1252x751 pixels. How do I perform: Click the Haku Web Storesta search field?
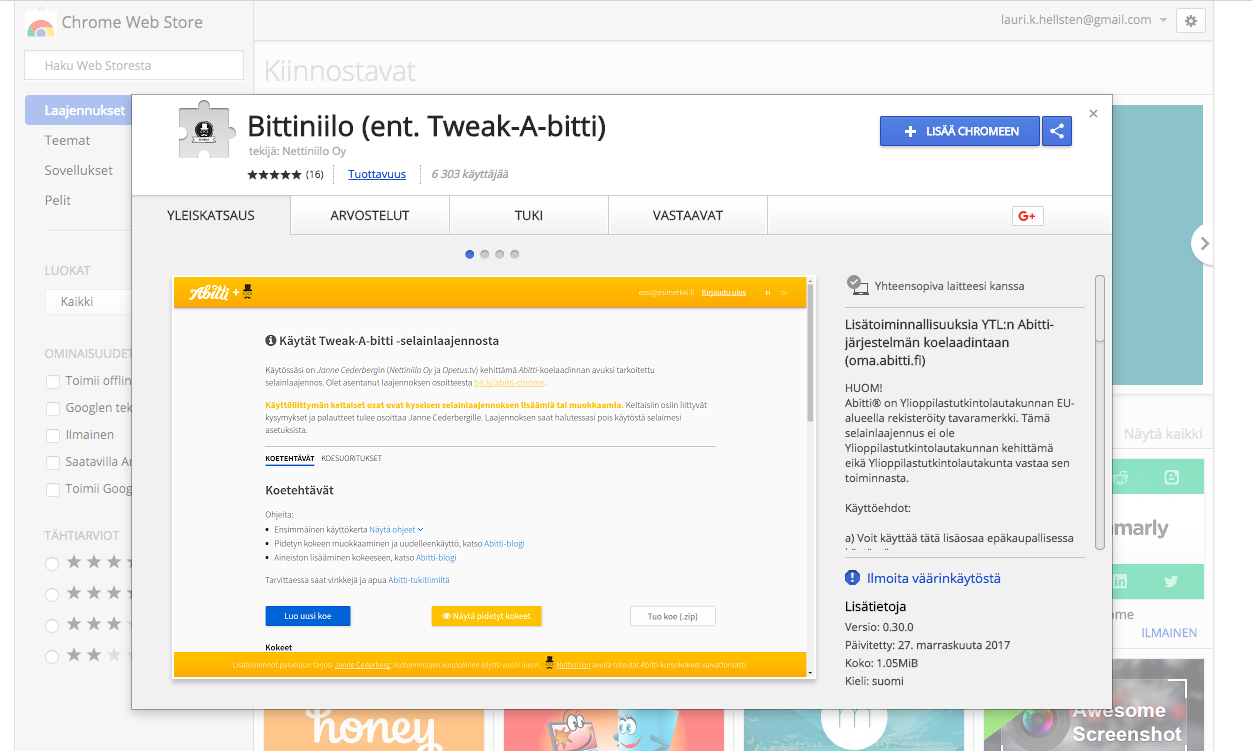(x=134, y=65)
